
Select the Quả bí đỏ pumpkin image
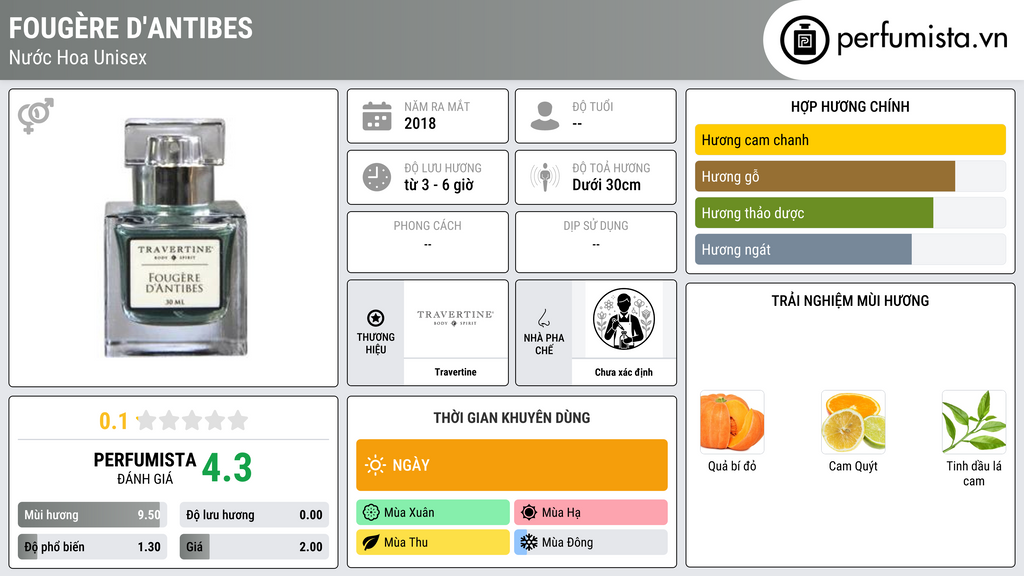pos(732,422)
